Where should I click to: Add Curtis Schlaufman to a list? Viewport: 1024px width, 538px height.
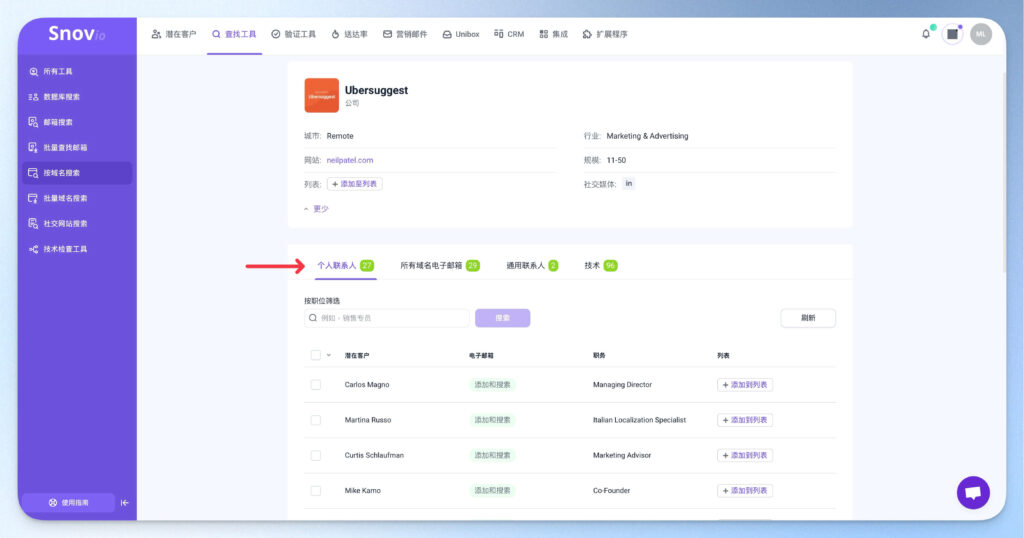pos(745,455)
